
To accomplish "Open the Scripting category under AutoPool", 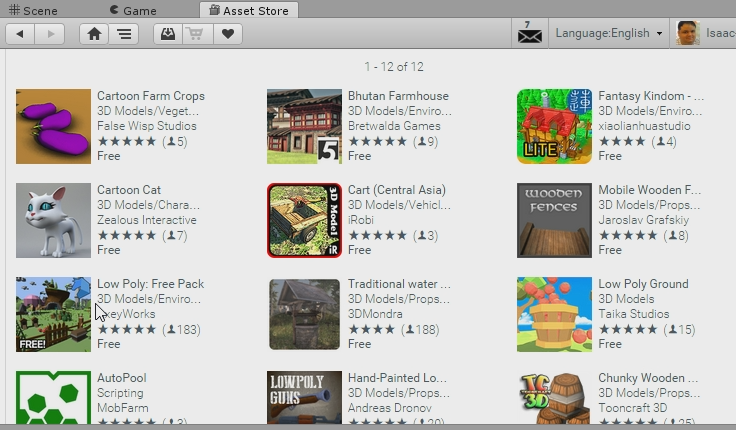I will (120, 393).
